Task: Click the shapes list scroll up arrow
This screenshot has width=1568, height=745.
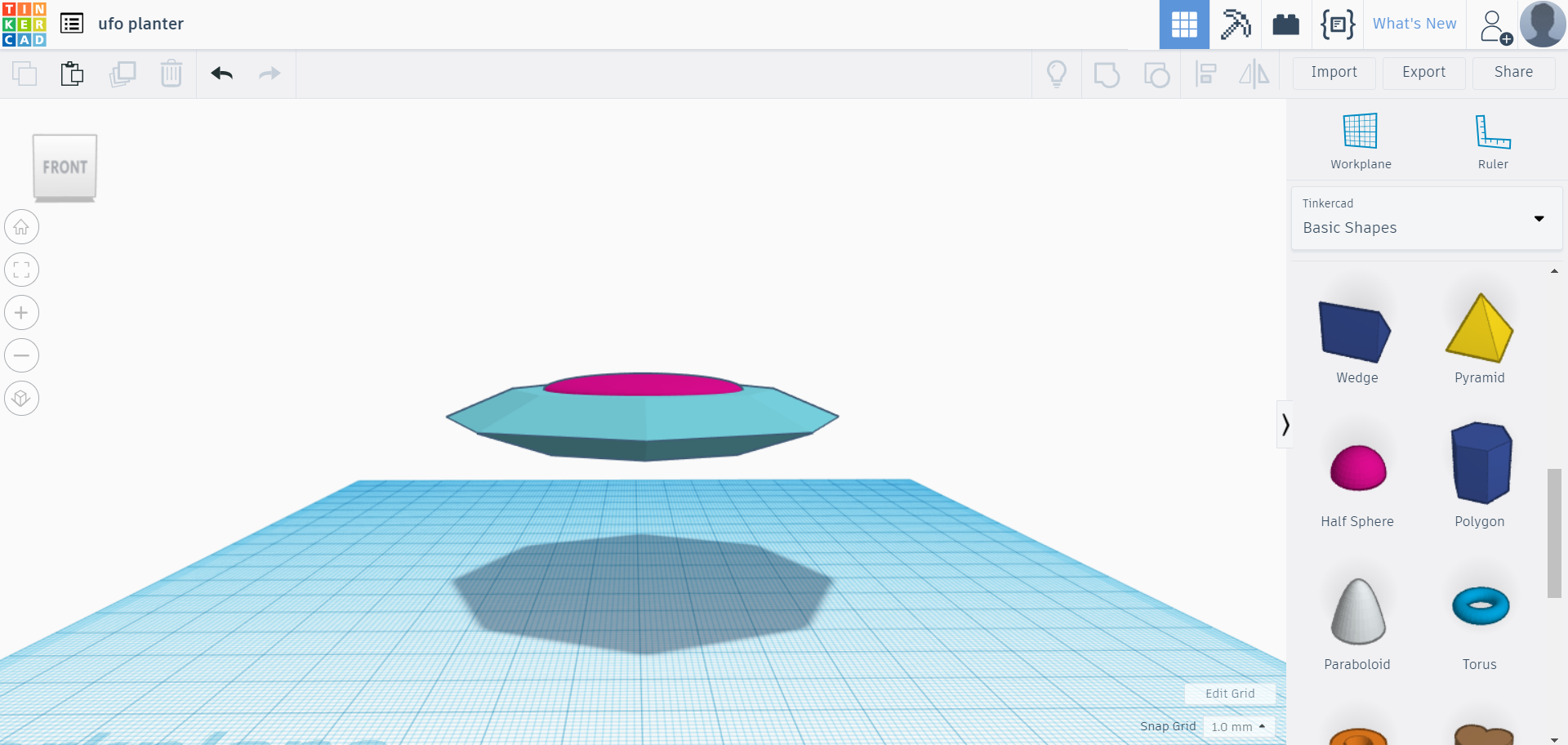Action: (x=1554, y=271)
